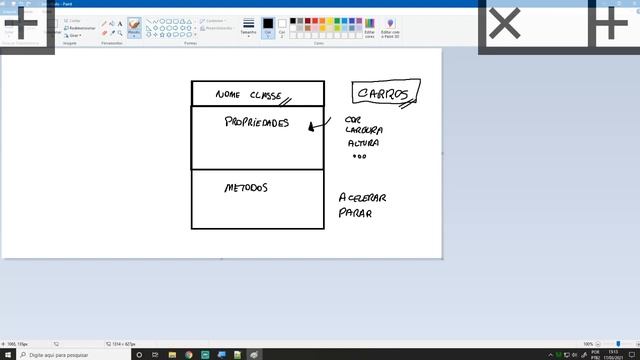Choose the Rounded rectangle shape
Viewport: 640px width, 360px height.
(176, 21)
